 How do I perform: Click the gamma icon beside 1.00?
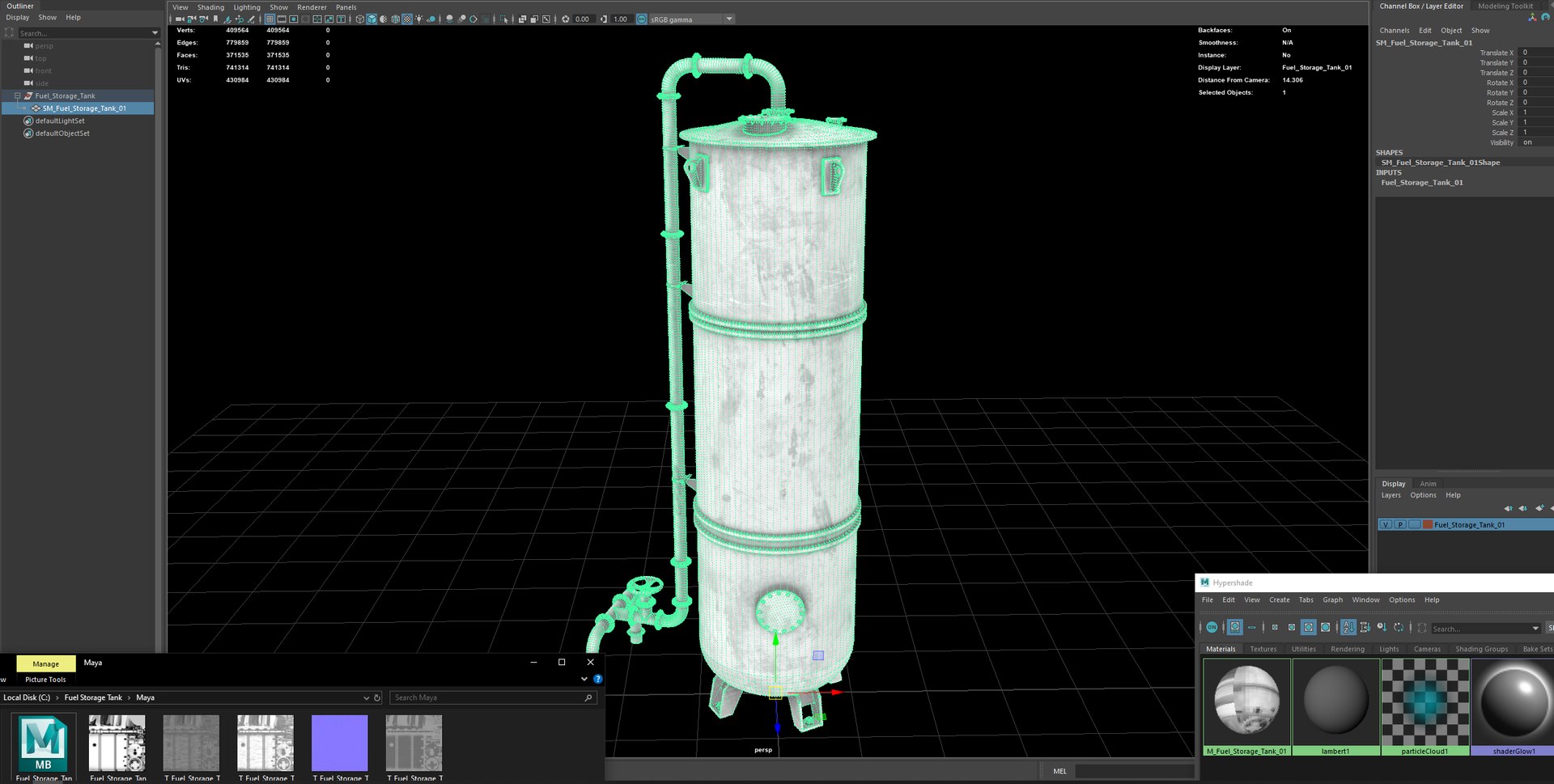point(604,19)
